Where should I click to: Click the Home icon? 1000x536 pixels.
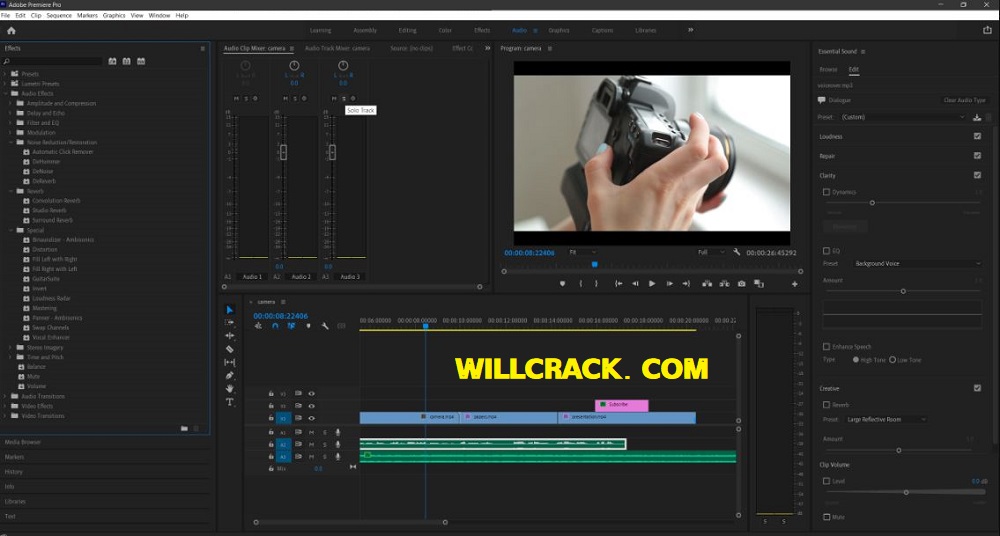(11, 30)
